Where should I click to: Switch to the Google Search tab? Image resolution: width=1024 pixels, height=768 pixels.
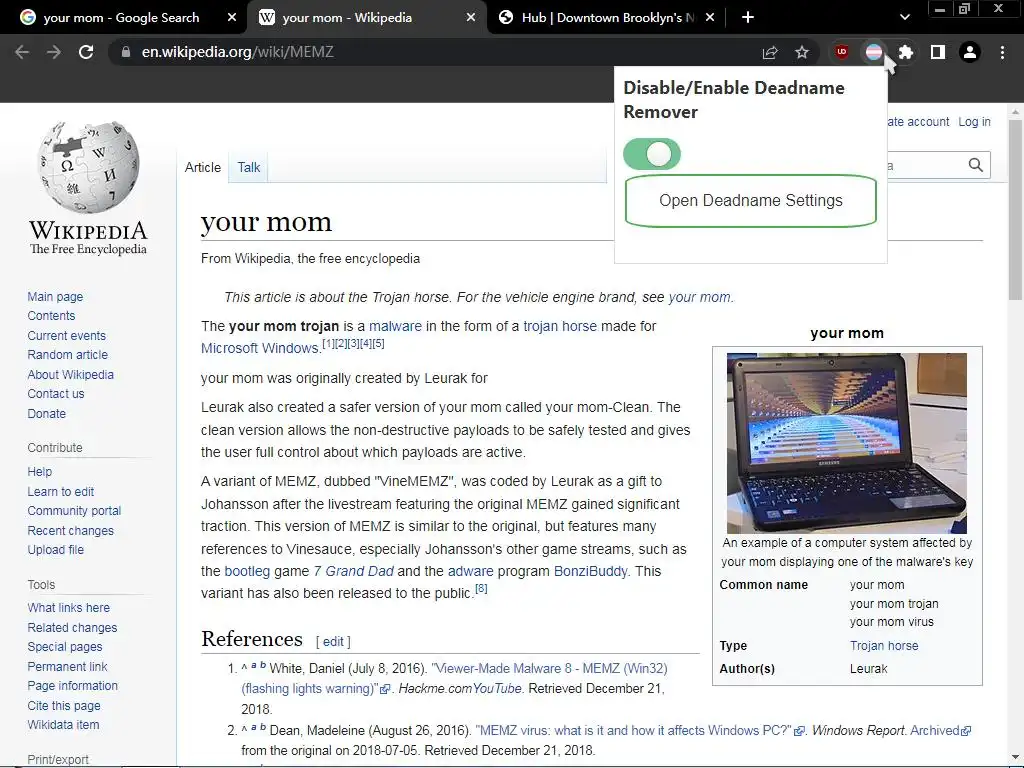tap(121, 18)
